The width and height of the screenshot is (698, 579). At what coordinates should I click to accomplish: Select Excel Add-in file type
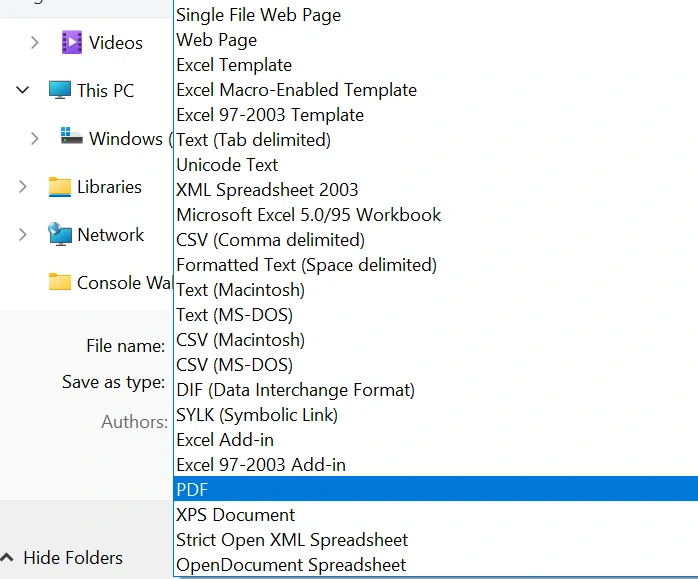point(436,440)
